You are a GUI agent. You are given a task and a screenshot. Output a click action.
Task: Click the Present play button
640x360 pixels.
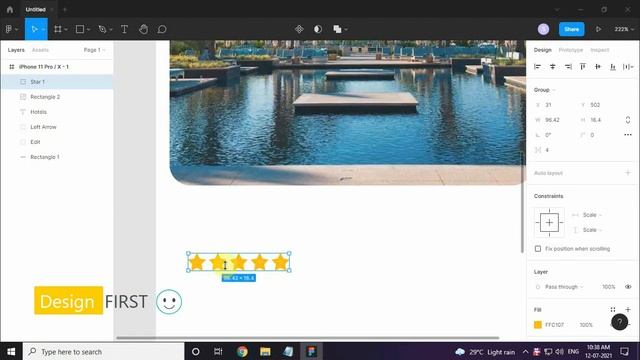(598, 29)
